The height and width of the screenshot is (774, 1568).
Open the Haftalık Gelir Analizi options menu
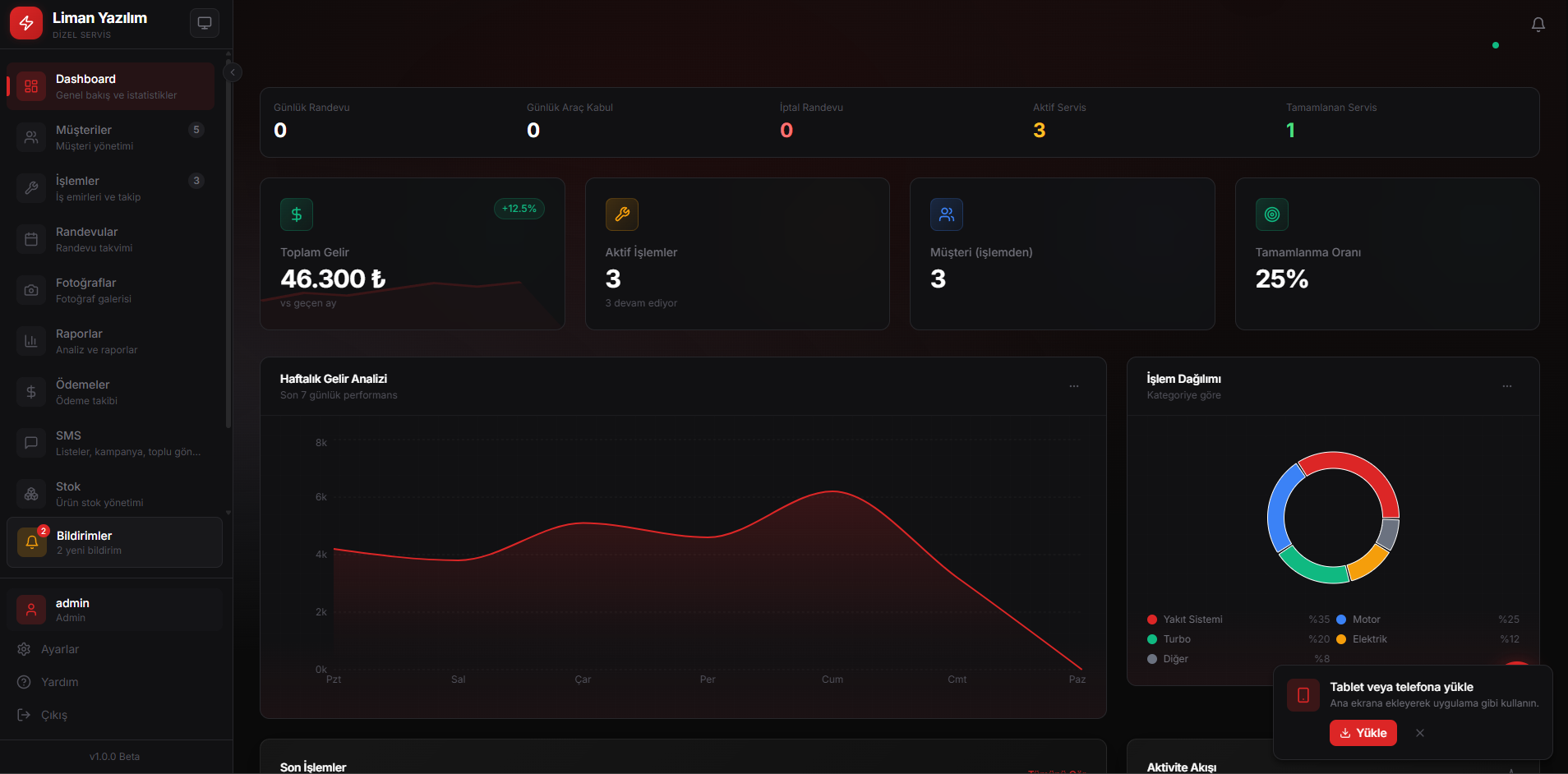point(1073,386)
